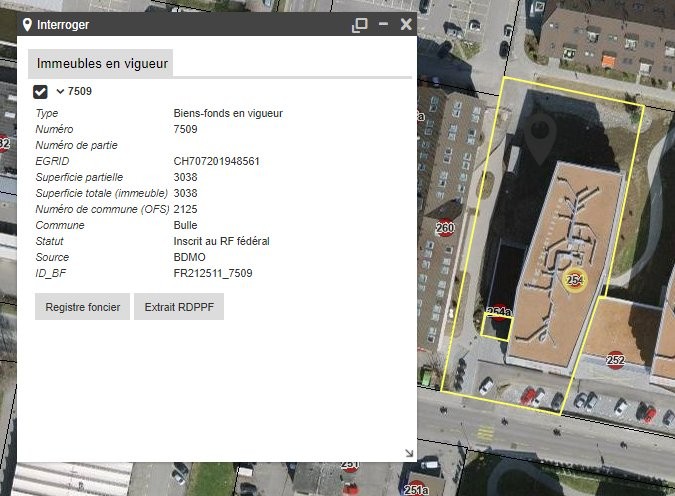Click the ID_BF value FR212511_7509
This screenshot has width=675, height=496.
click(x=213, y=273)
